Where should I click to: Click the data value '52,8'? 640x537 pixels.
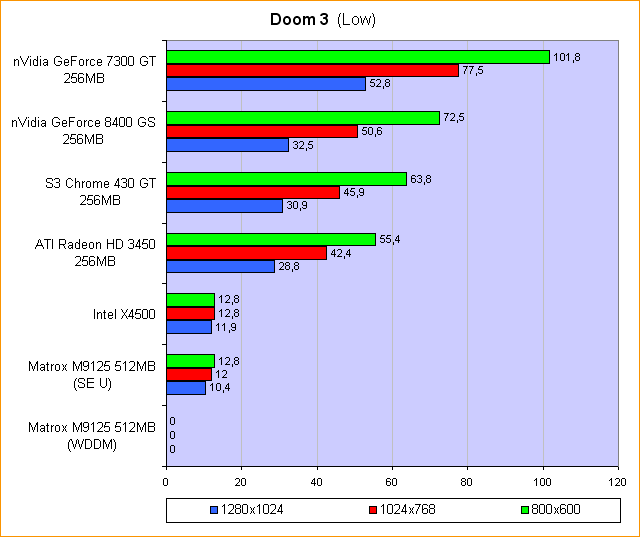coord(380,84)
